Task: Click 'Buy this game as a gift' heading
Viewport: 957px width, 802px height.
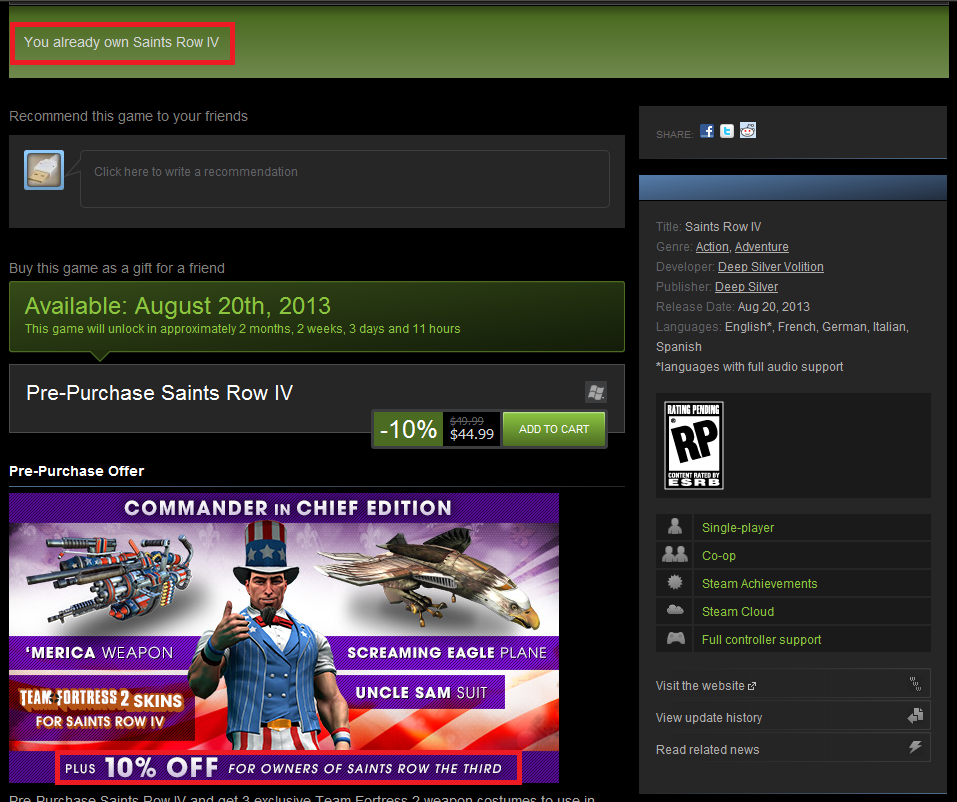Action: 117,268
